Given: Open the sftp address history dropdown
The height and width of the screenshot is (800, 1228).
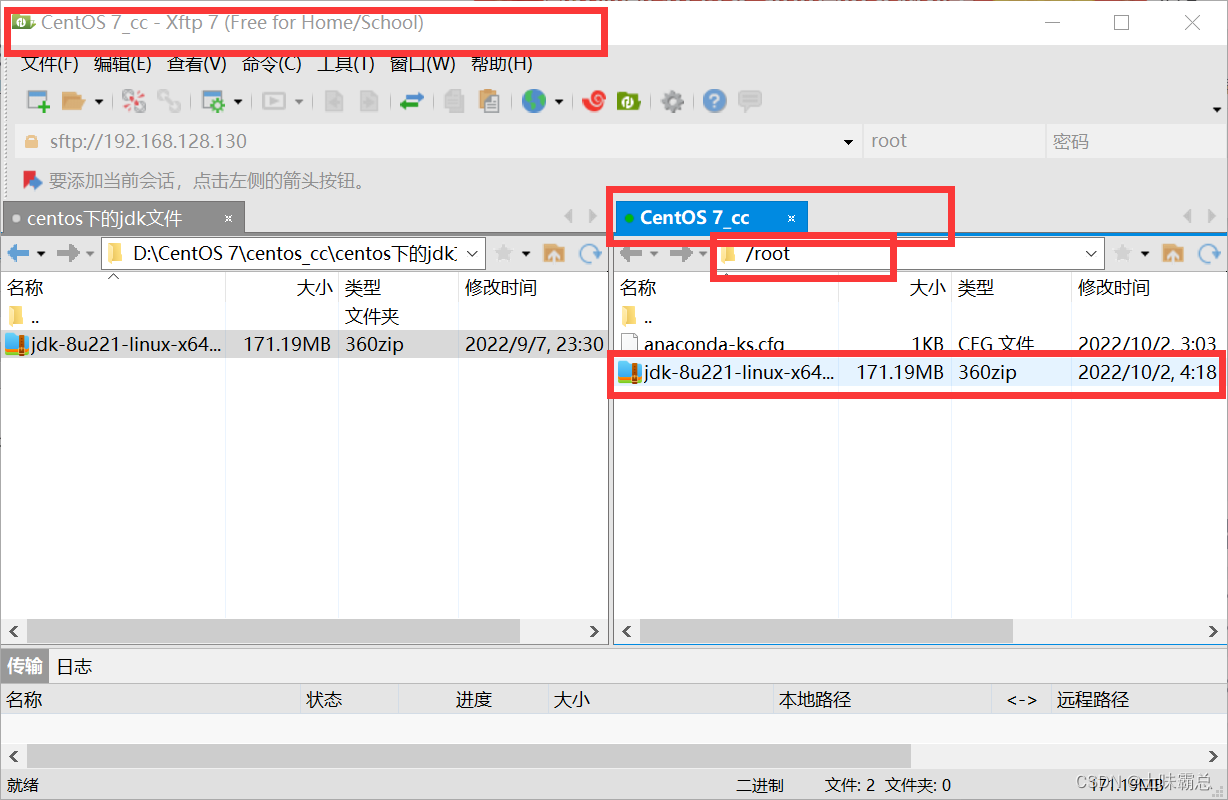Looking at the screenshot, I should click(x=847, y=140).
